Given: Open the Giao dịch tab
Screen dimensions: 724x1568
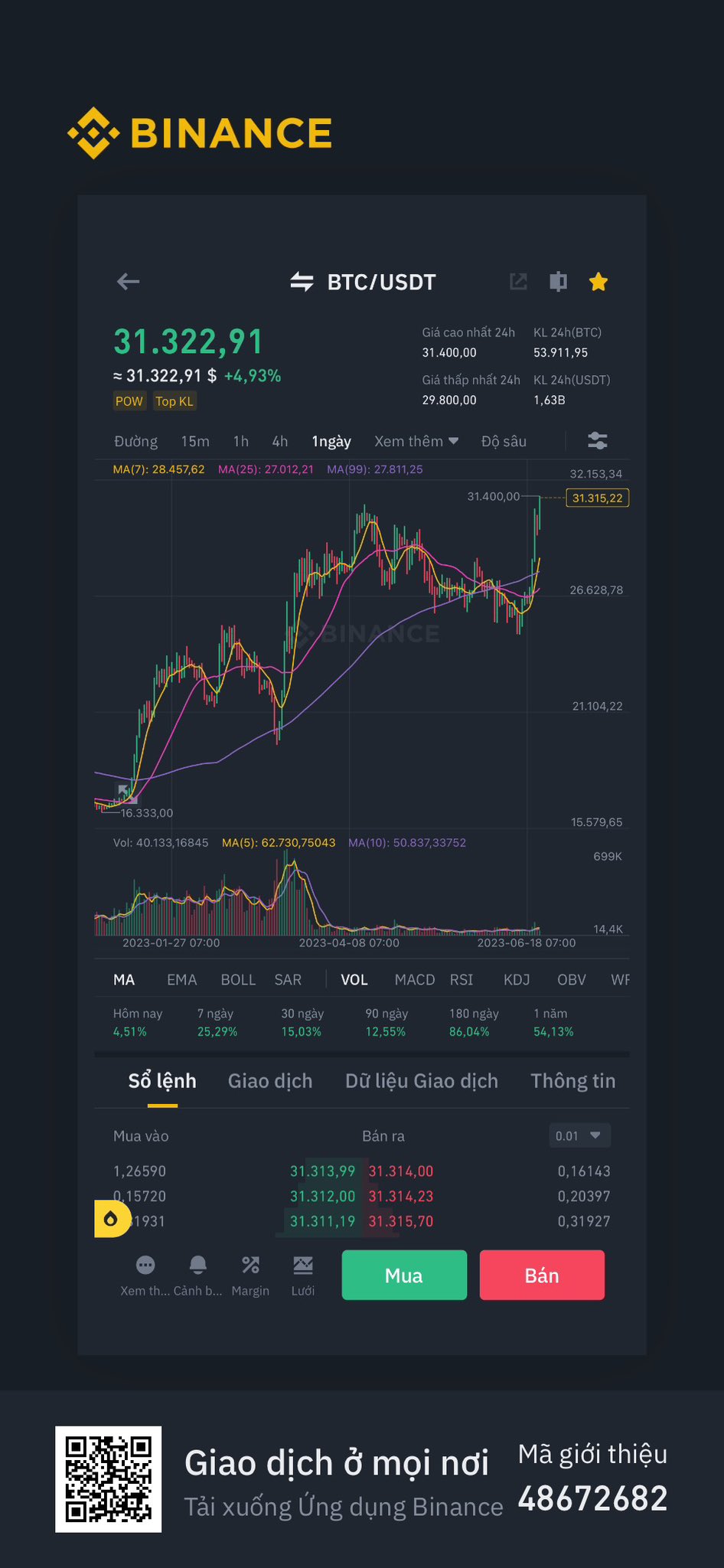Looking at the screenshot, I should point(270,1081).
